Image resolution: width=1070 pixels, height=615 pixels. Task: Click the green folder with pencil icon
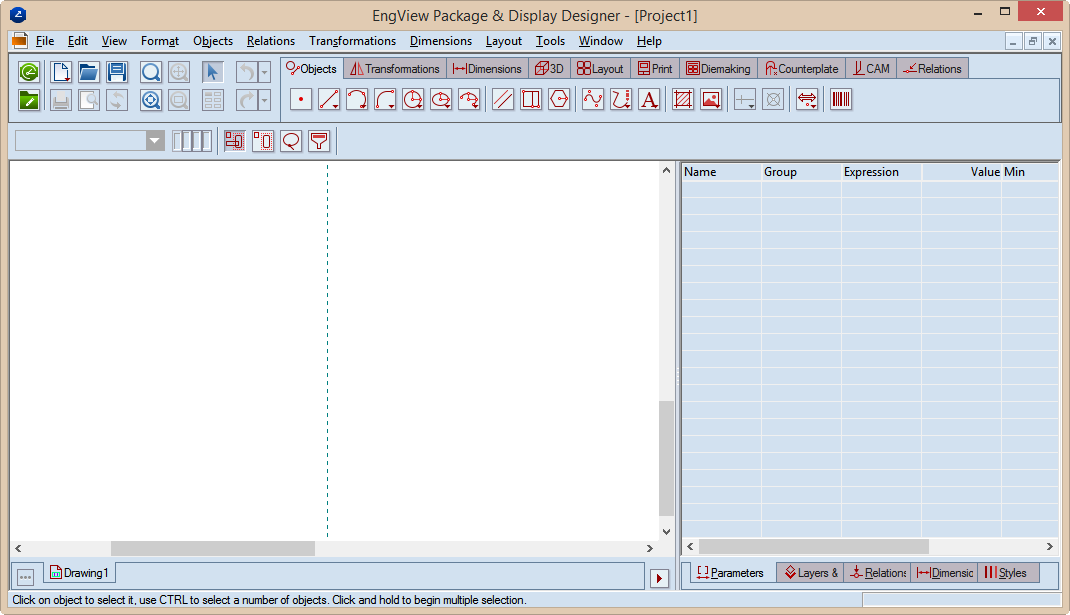coord(29,100)
